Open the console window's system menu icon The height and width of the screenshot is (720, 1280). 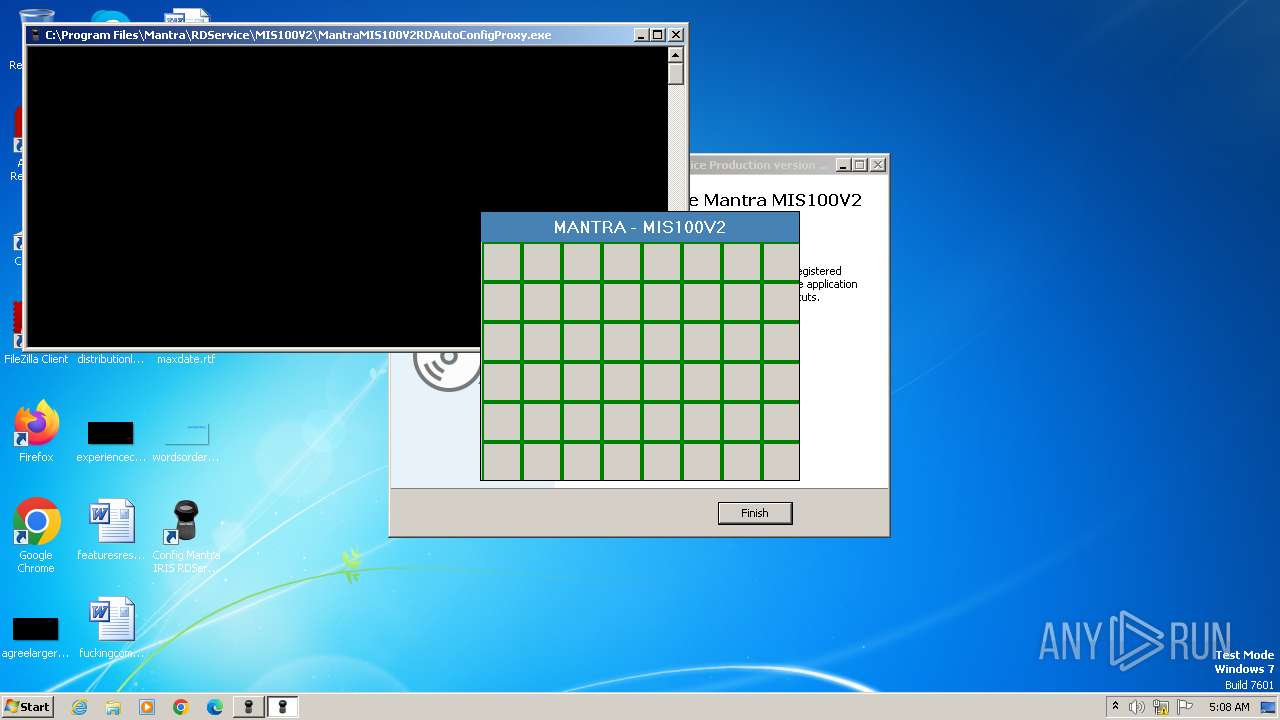click(35, 35)
